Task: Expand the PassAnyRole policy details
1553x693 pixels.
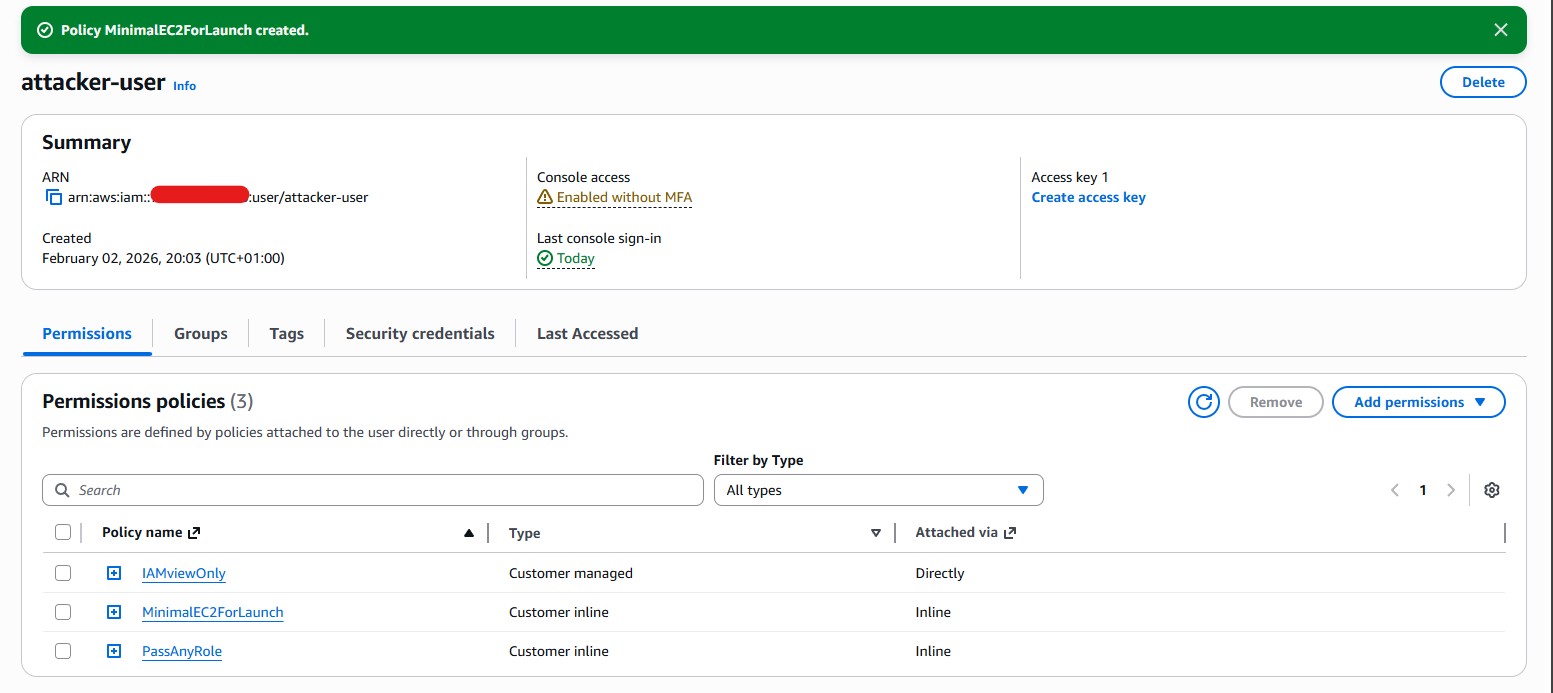Action: click(114, 651)
